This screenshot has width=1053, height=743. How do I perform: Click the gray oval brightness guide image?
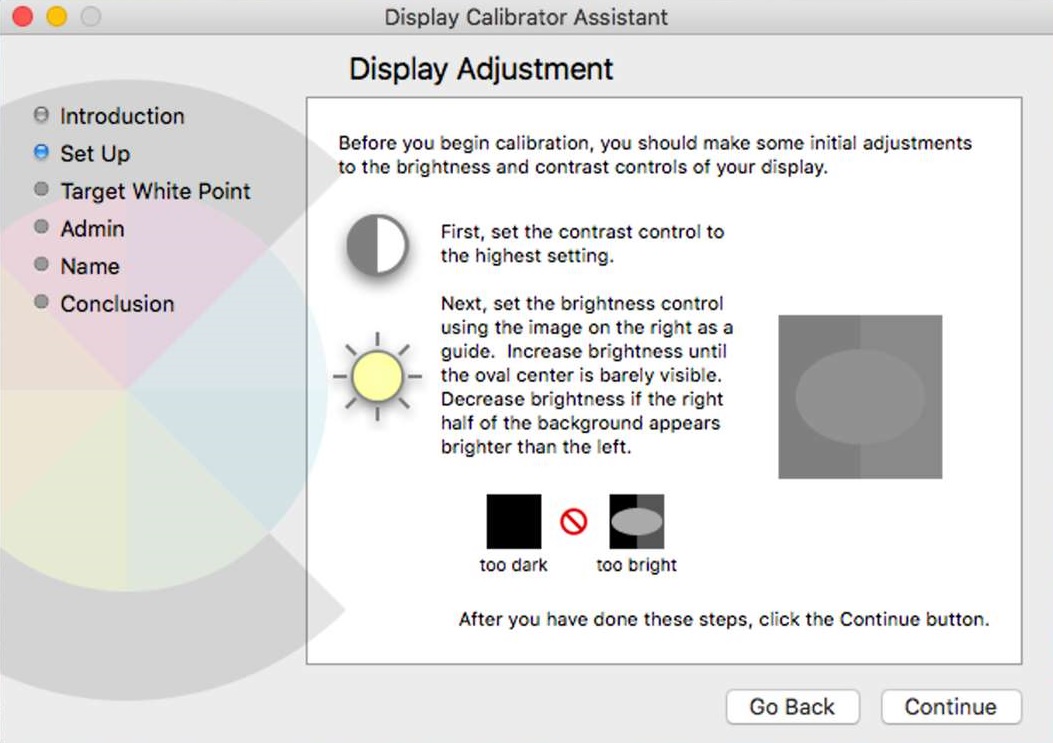[x=860, y=396]
